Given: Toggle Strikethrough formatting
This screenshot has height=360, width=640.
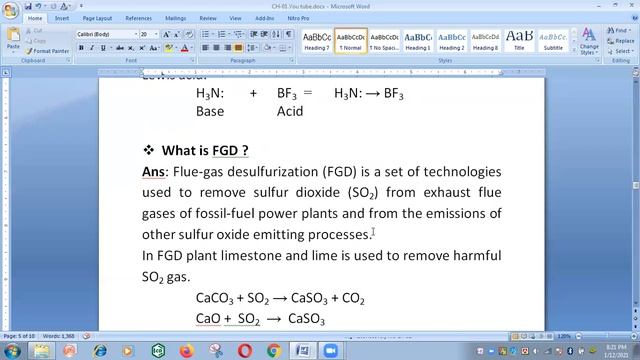Looking at the screenshot, I should 120,48.
